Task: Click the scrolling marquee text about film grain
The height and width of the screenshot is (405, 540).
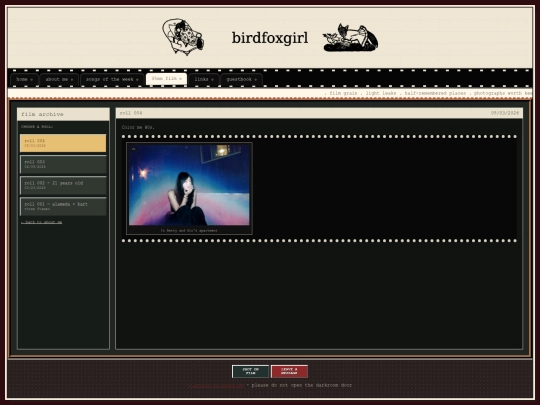Action: tap(428, 93)
